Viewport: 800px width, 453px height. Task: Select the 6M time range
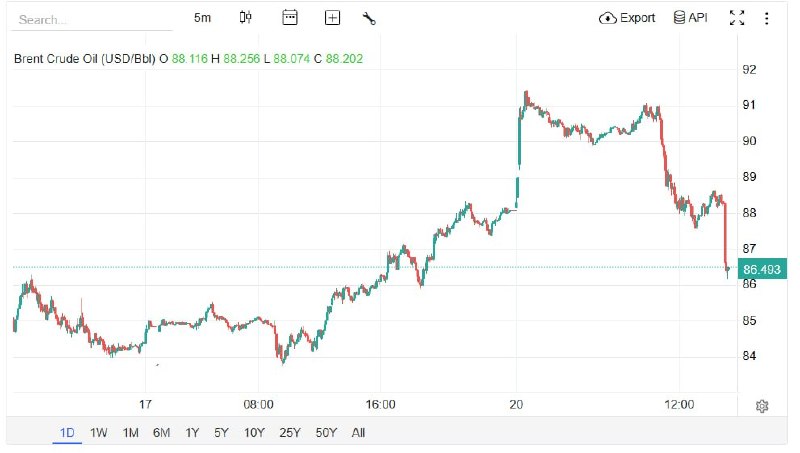(x=161, y=433)
